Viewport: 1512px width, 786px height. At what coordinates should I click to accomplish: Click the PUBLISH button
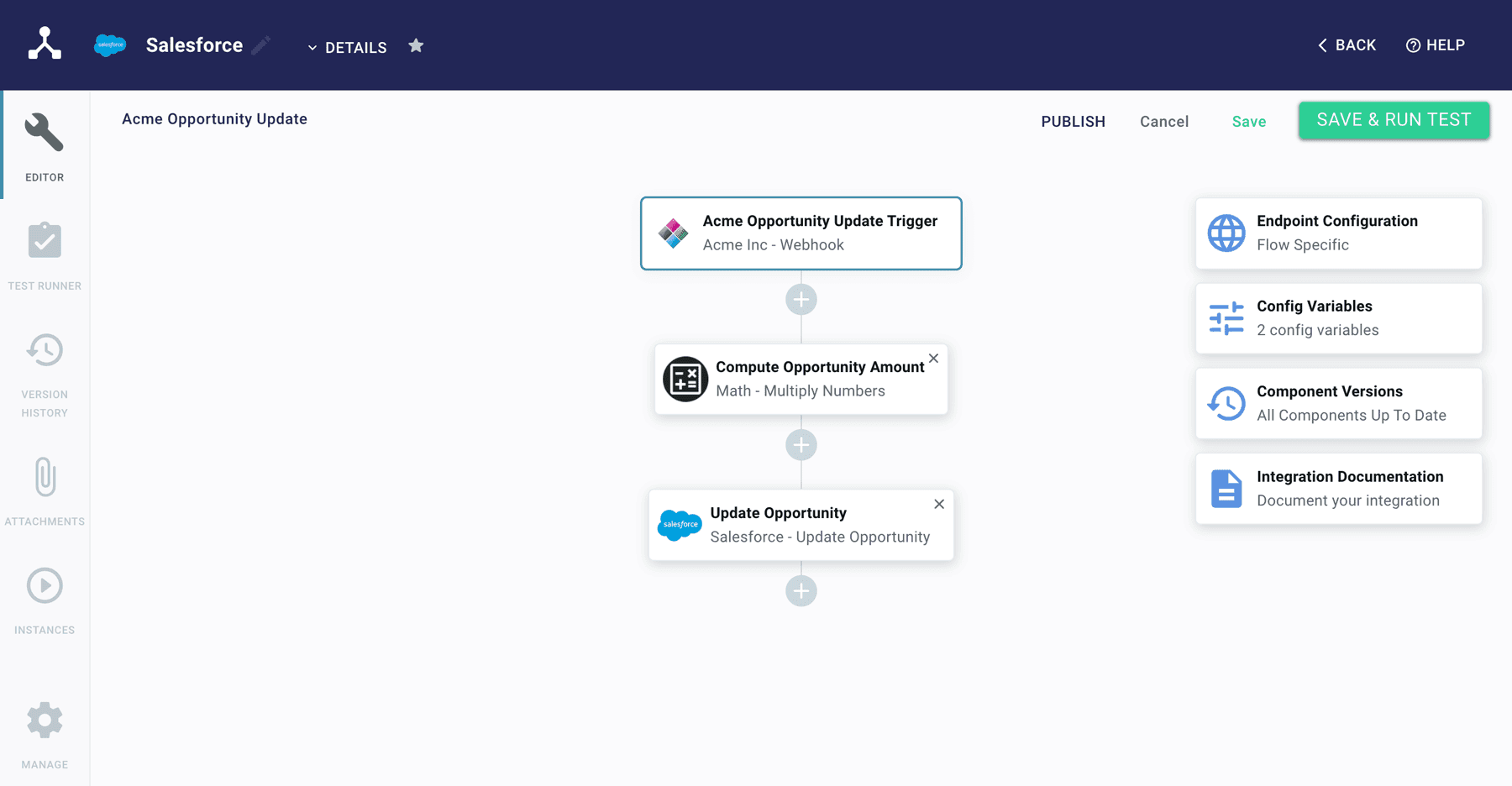1073,122
